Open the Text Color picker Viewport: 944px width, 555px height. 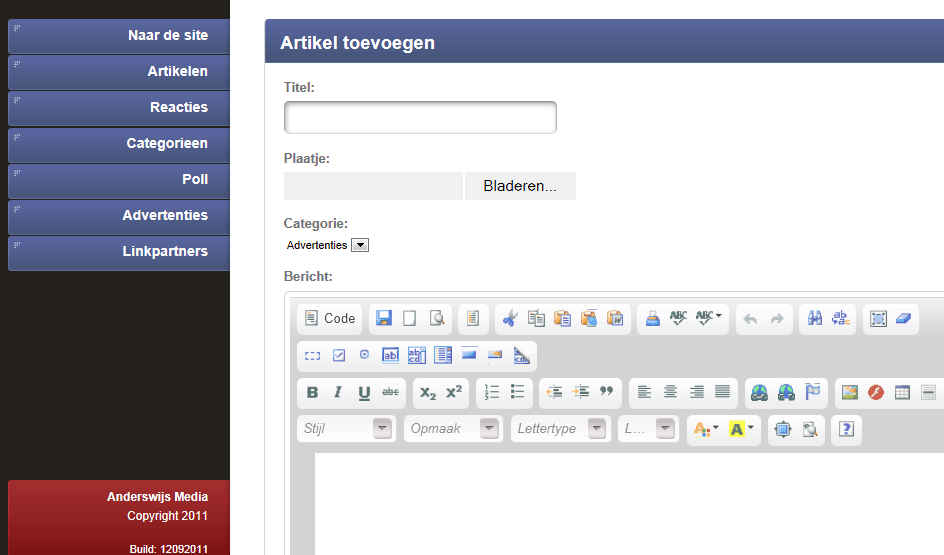click(x=706, y=429)
